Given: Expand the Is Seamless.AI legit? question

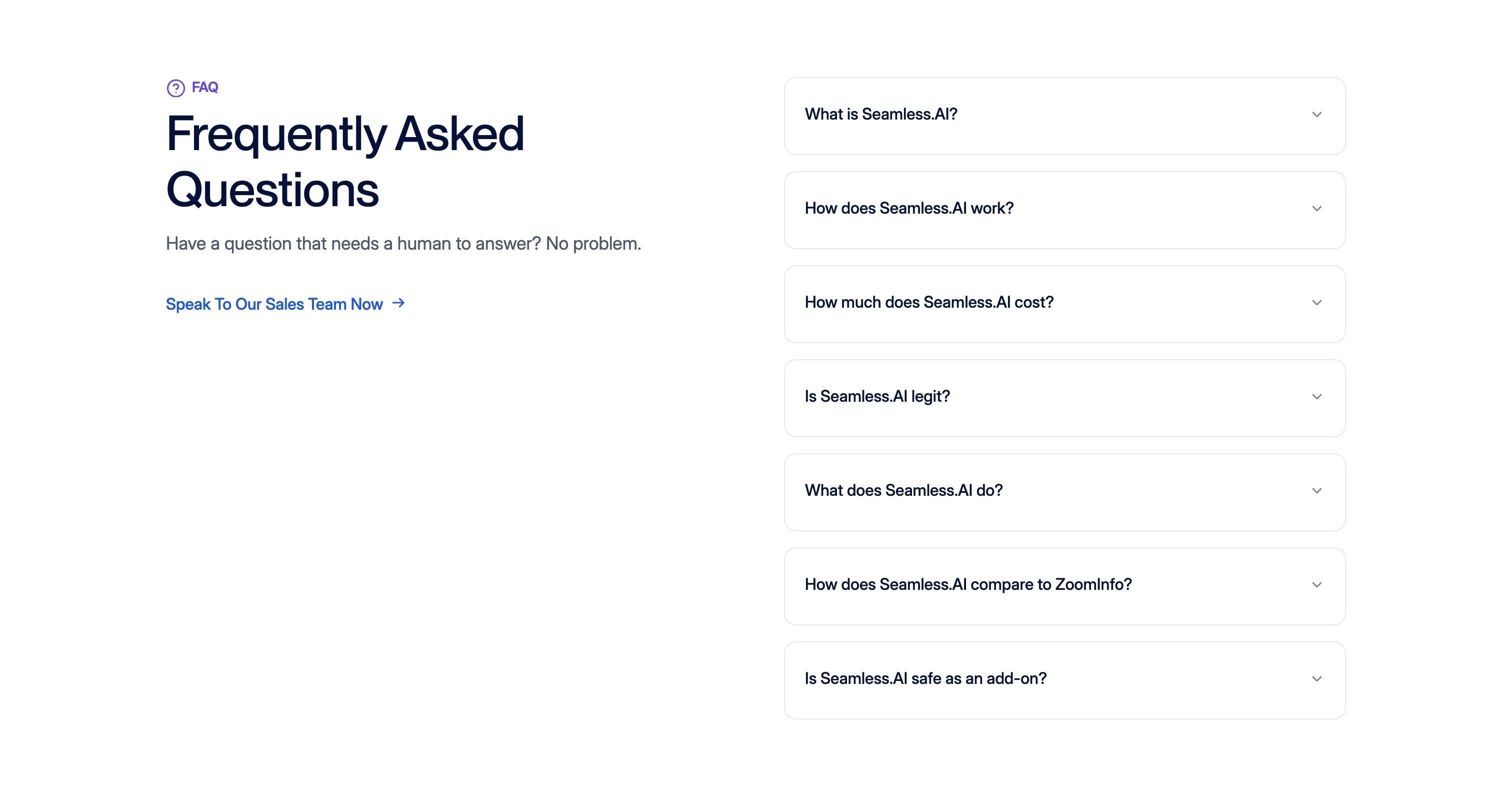Looking at the screenshot, I should point(1064,398).
